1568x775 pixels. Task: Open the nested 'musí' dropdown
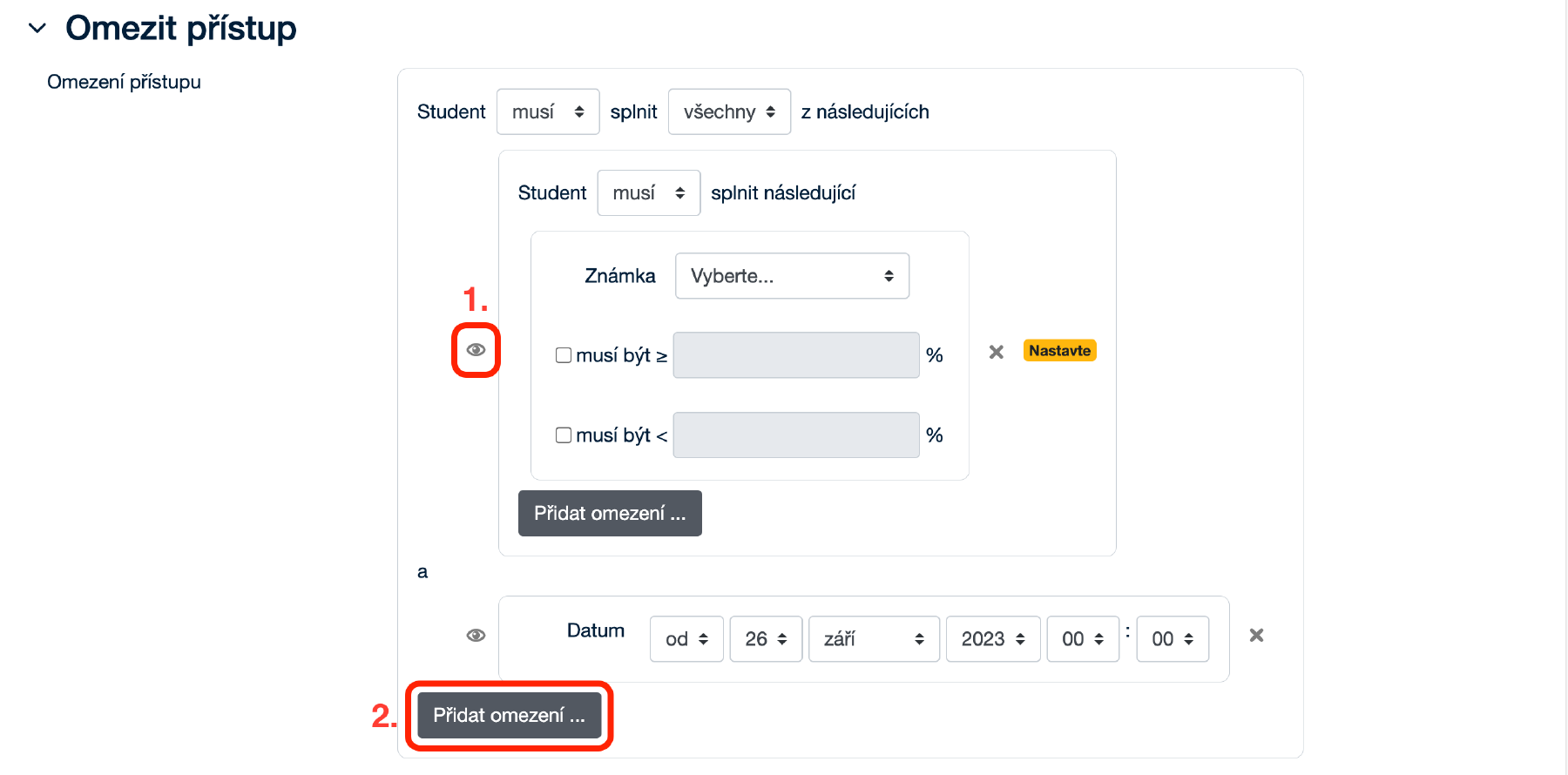point(648,193)
